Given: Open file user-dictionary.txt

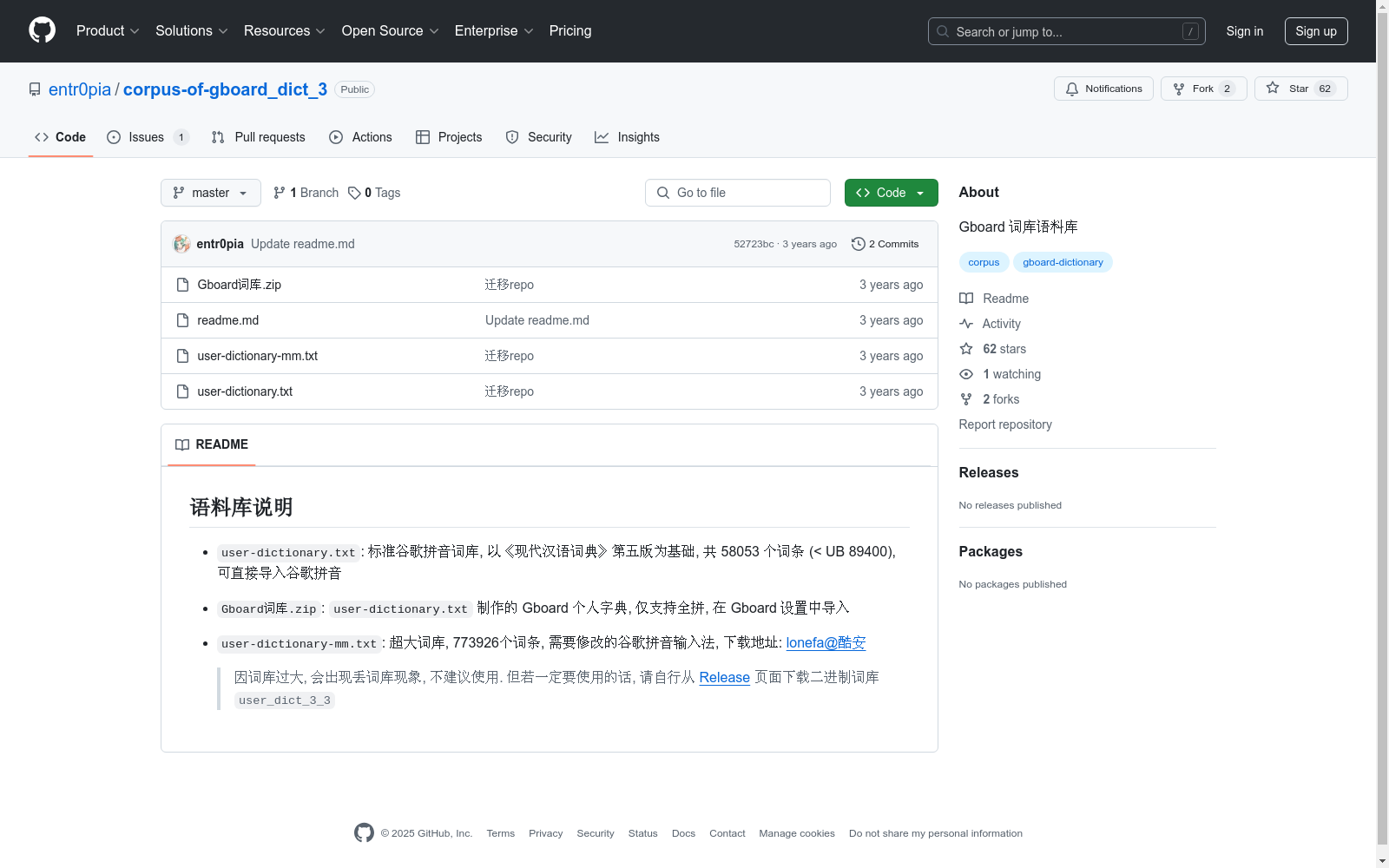Looking at the screenshot, I should tap(245, 391).
